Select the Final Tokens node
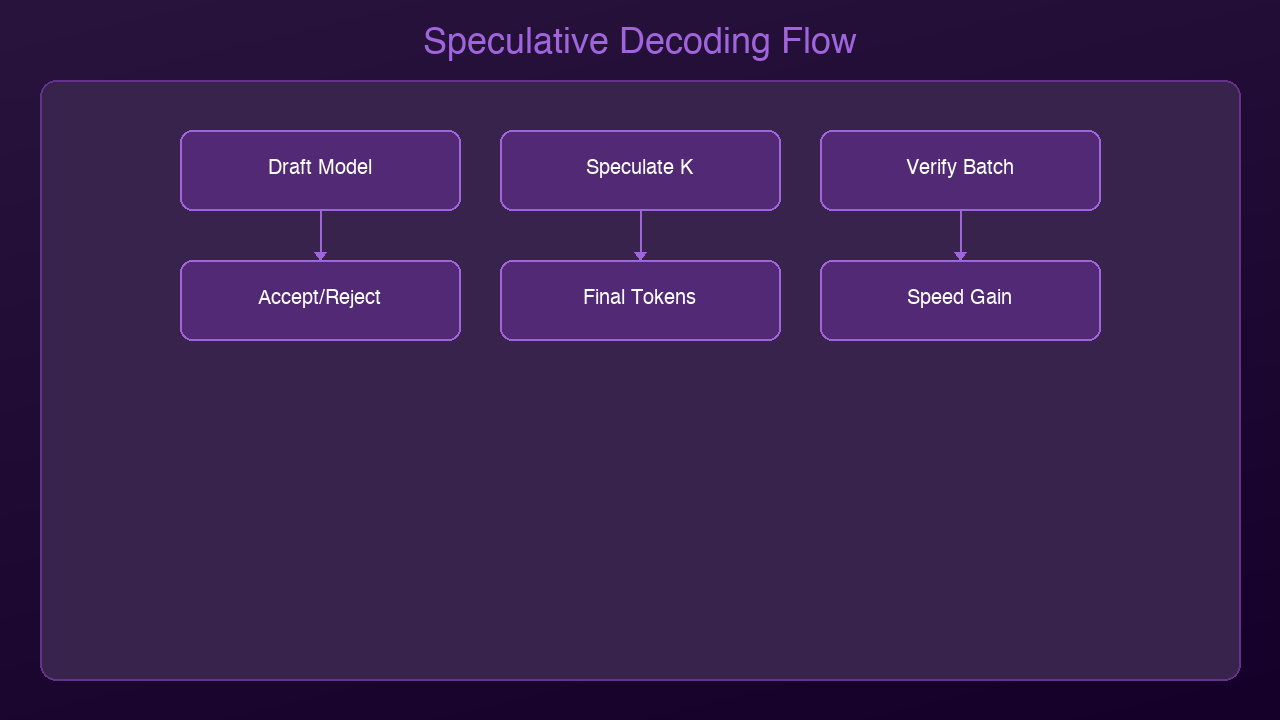This screenshot has height=720, width=1280. [x=640, y=300]
